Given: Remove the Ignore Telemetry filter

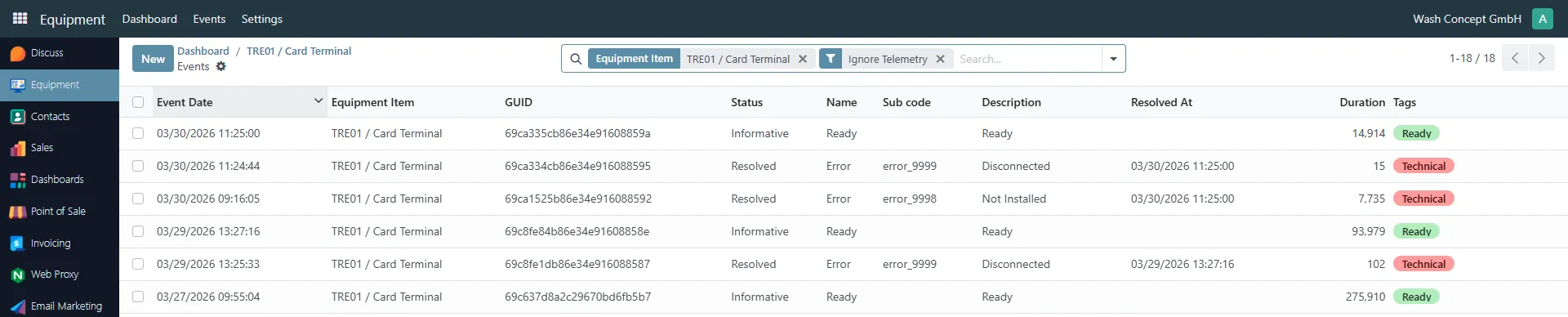Looking at the screenshot, I should [x=940, y=59].
